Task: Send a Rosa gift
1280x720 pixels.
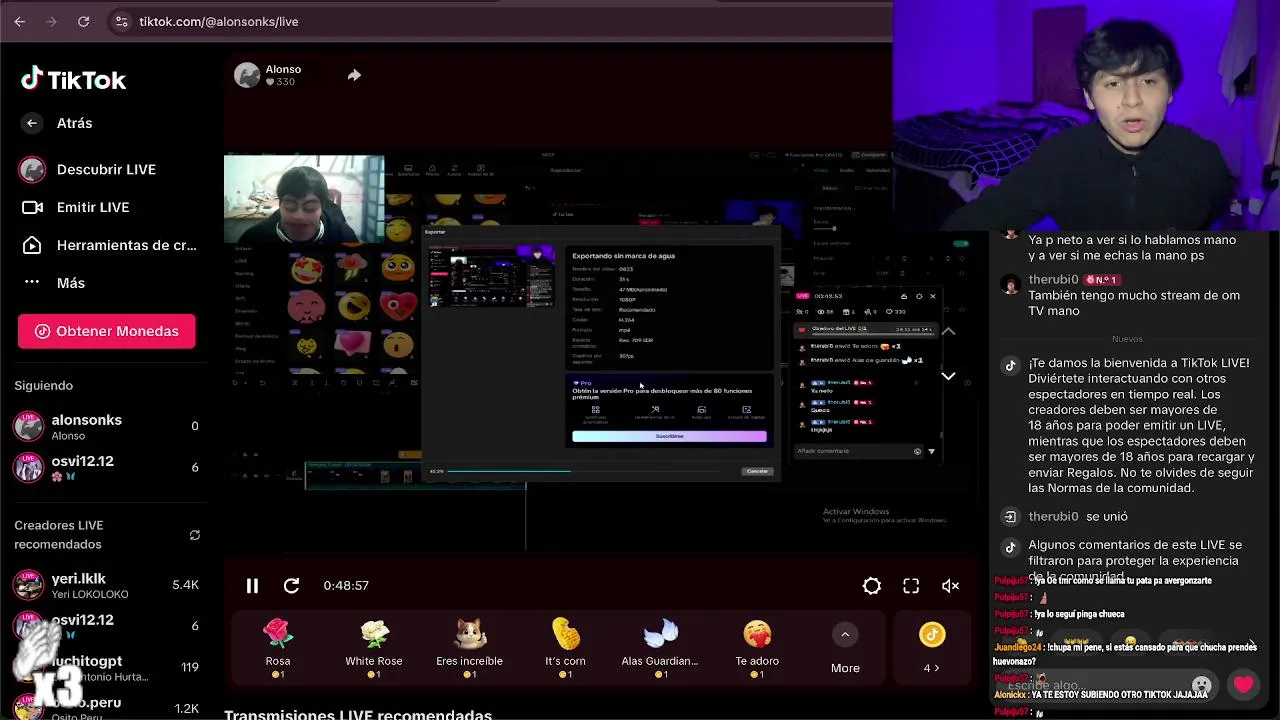Action: coord(278,648)
